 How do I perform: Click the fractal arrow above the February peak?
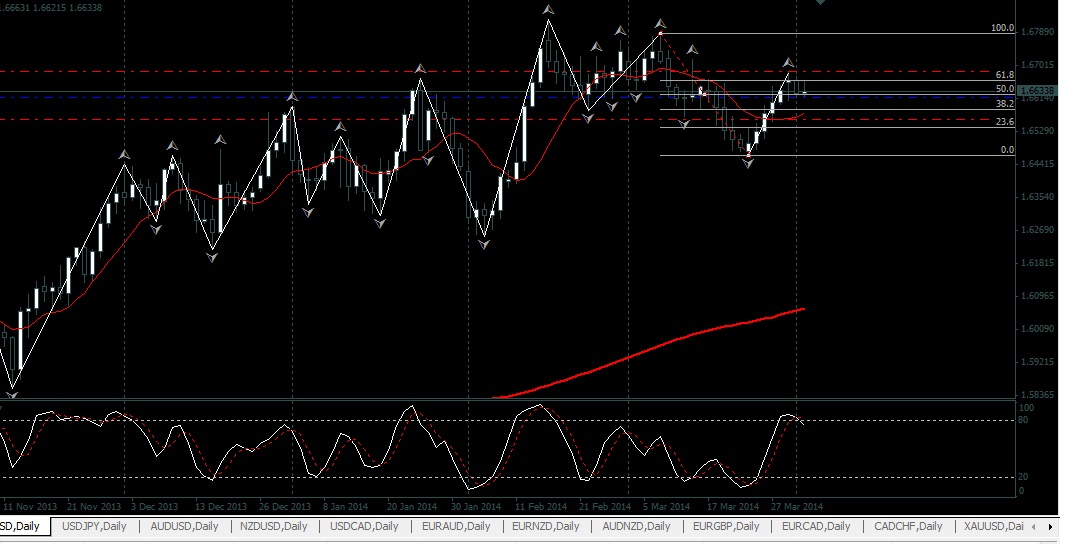tap(548, 10)
